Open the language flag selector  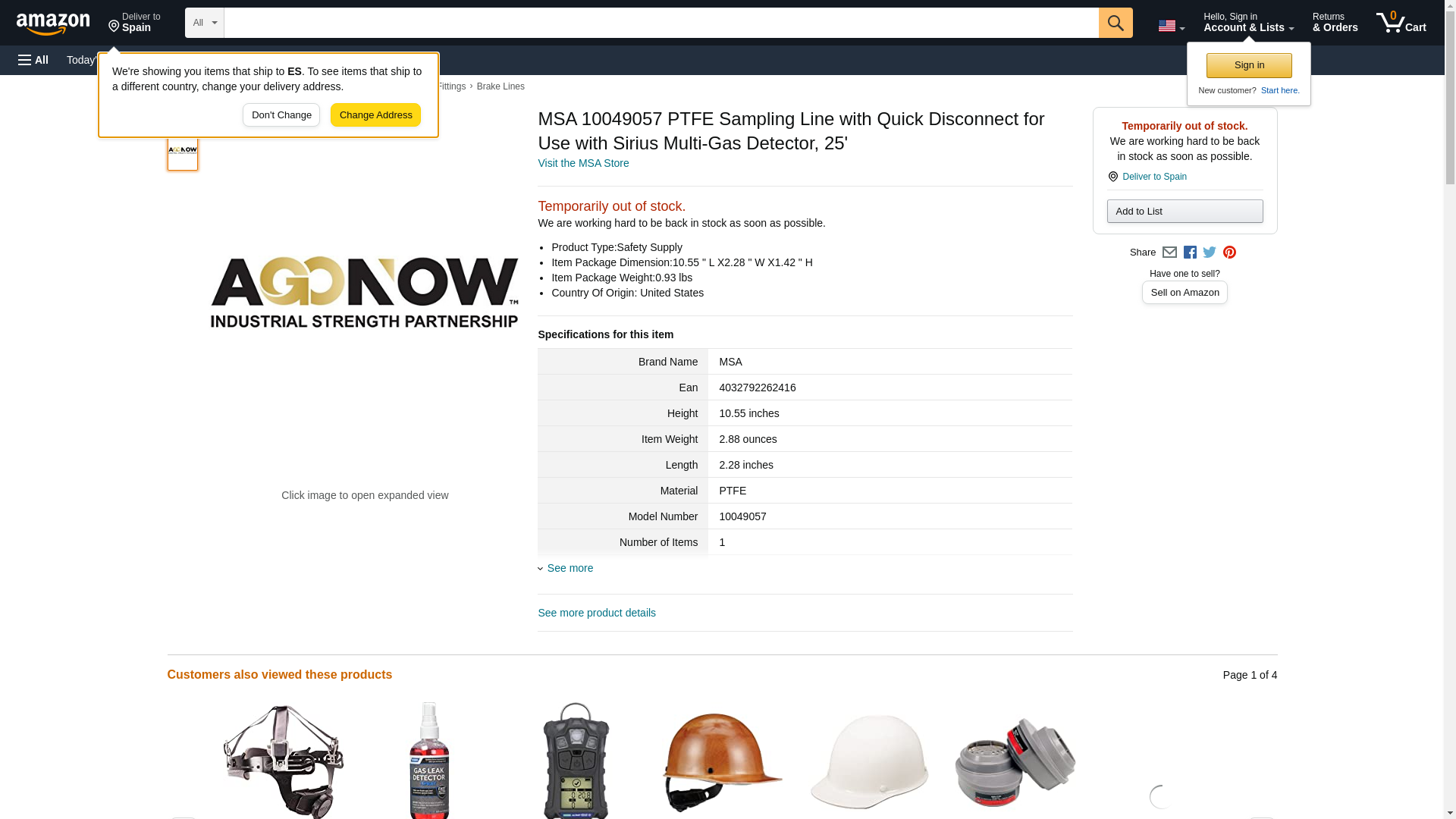click(x=1171, y=26)
